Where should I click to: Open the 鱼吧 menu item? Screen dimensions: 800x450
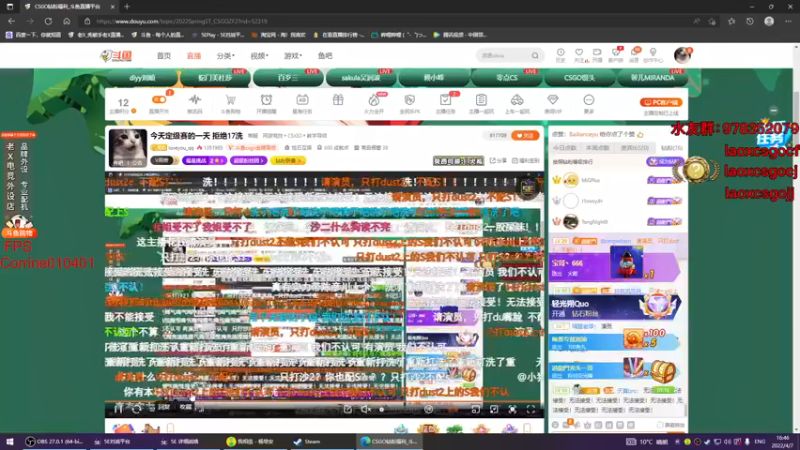325,56
